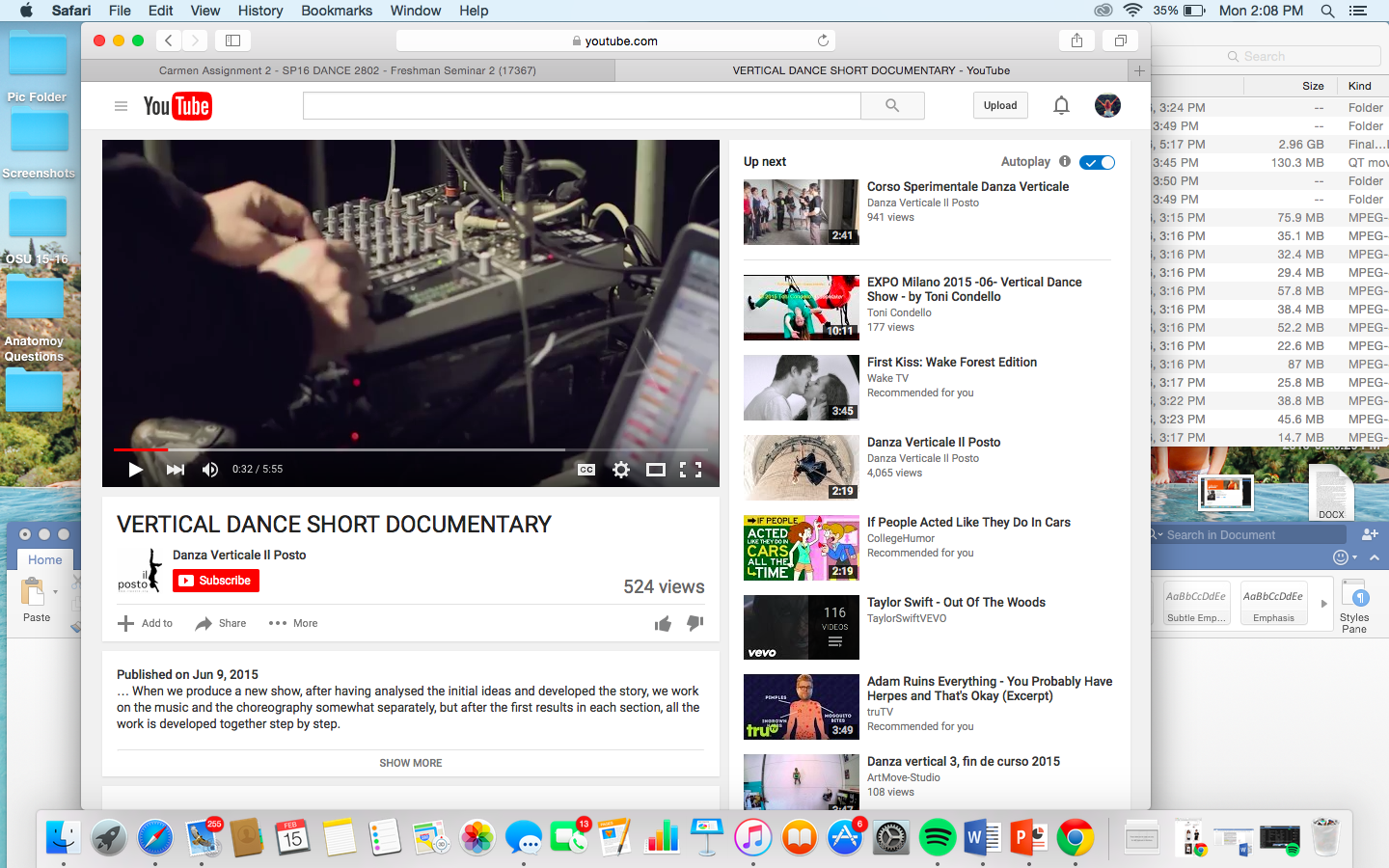Switch to theater mode view
Image resolution: width=1389 pixels, height=868 pixels.
point(656,470)
